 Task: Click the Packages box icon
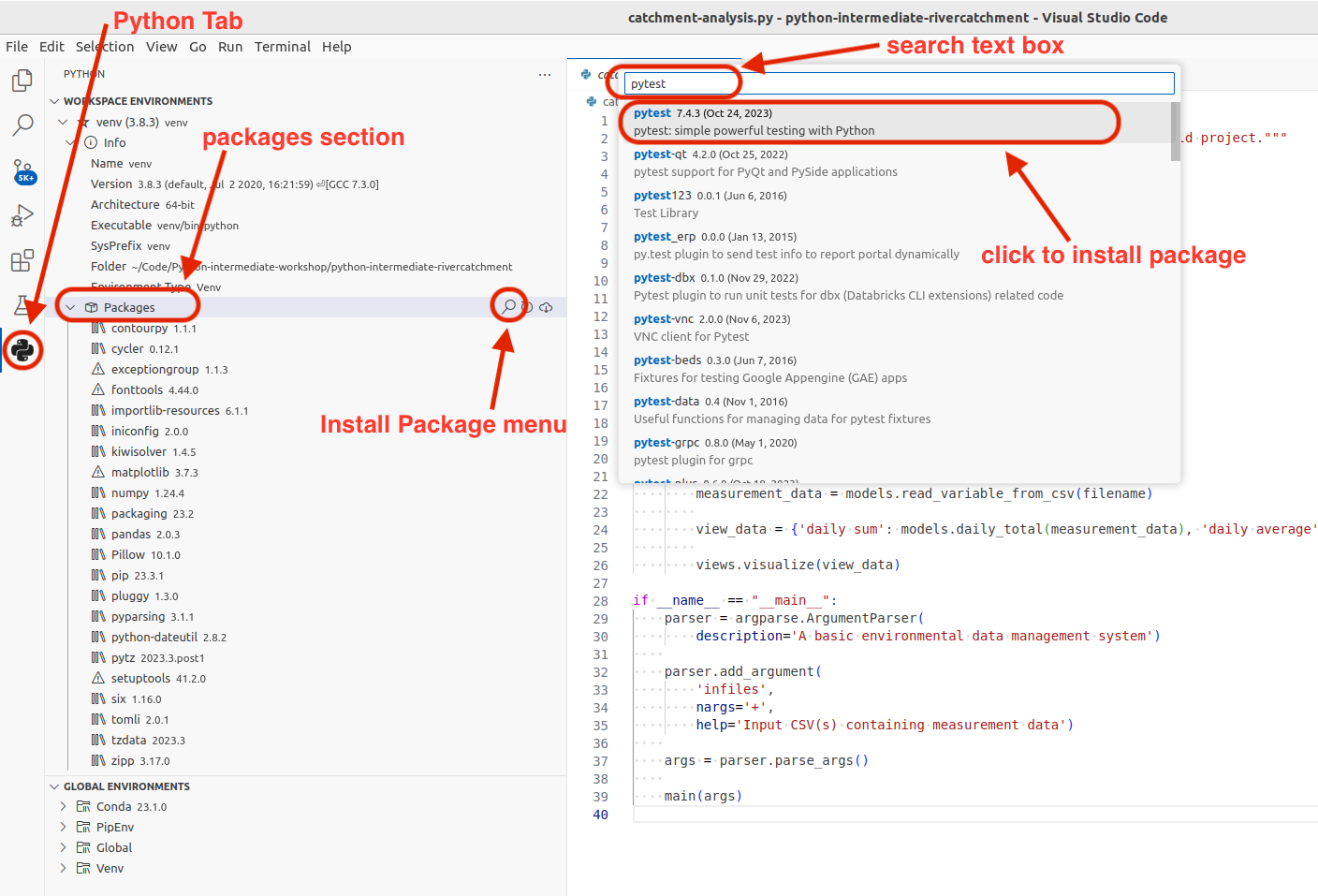(x=91, y=307)
